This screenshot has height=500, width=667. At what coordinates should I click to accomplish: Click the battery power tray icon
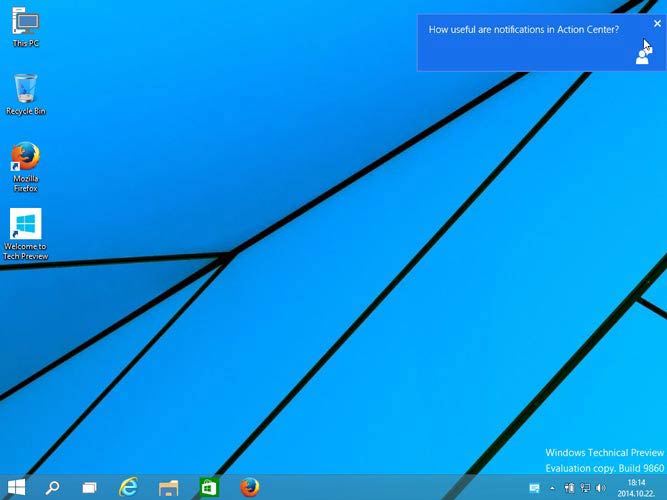pos(569,488)
